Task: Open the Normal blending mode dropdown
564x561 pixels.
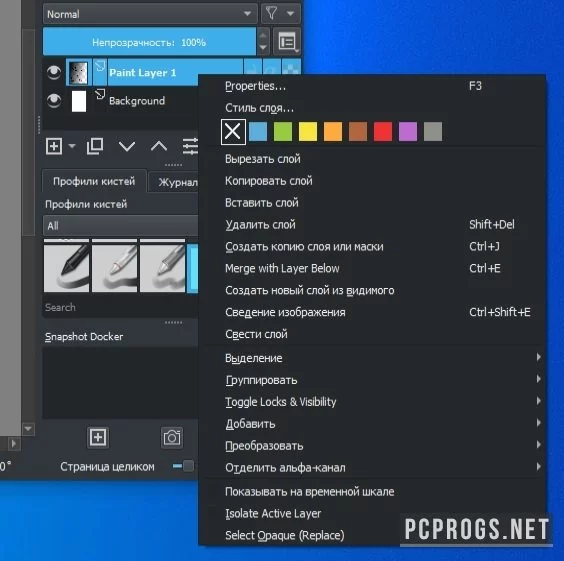Action: [150, 14]
